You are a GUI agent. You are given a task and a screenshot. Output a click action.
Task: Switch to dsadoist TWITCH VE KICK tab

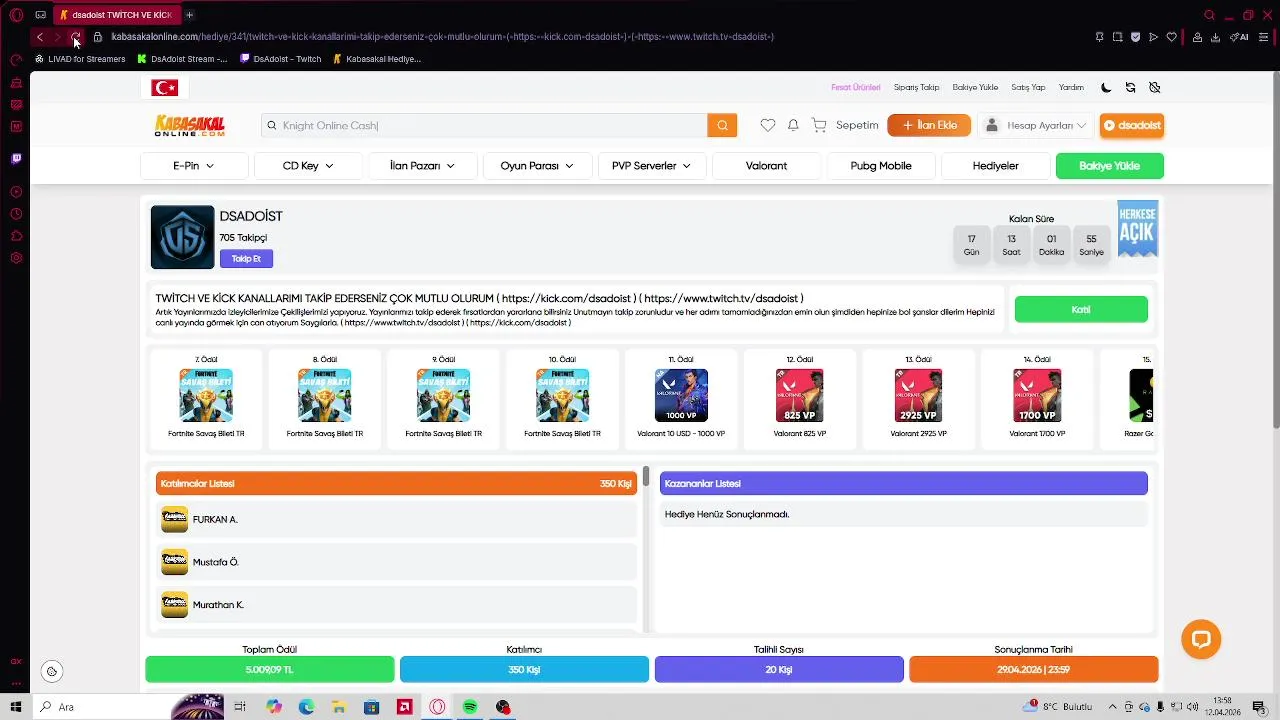(115, 15)
